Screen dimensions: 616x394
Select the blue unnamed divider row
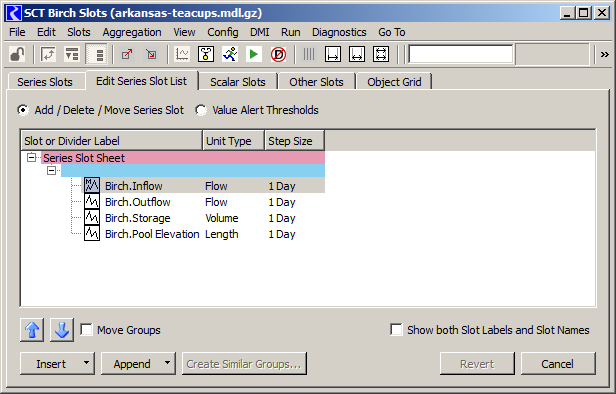(x=193, y=170)
